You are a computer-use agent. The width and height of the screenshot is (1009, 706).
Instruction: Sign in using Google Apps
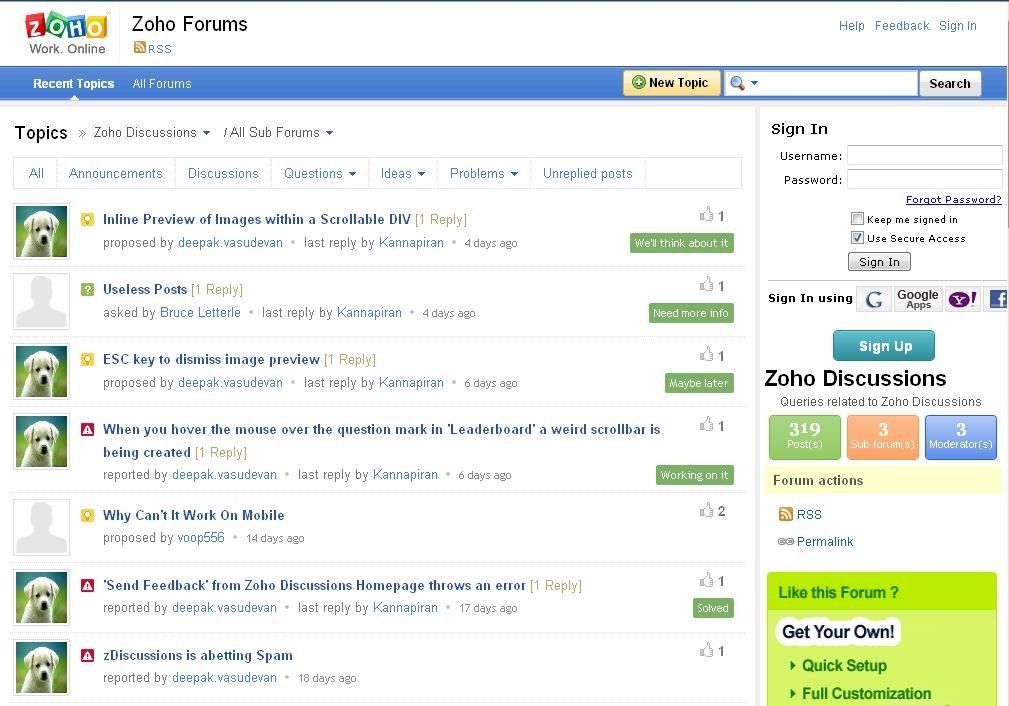tap(918, 298)
